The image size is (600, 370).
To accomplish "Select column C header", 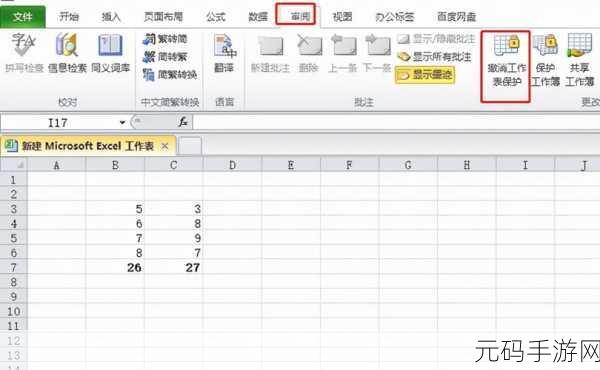I will [x=174, y=165].
